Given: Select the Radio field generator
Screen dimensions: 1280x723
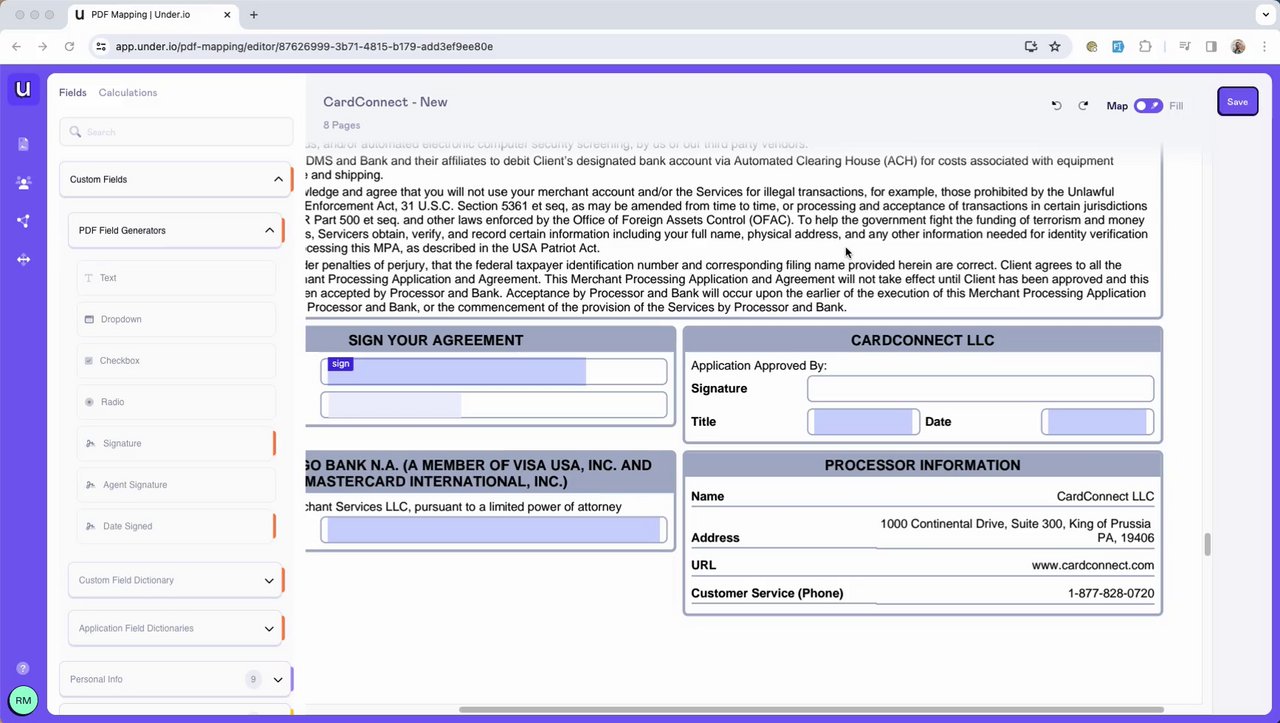Looking at the screenshot, I should 176,402.
